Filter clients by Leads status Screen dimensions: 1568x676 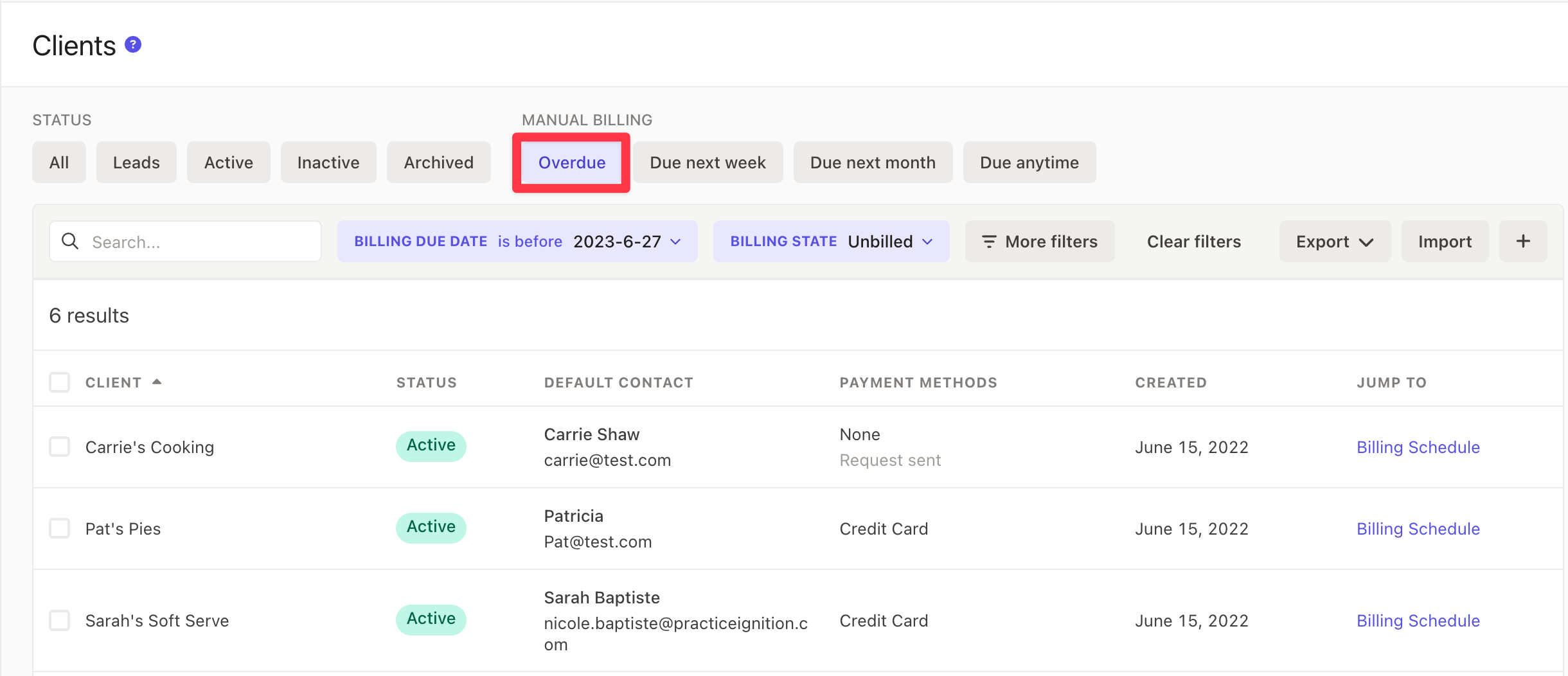(x=136, y=163)
